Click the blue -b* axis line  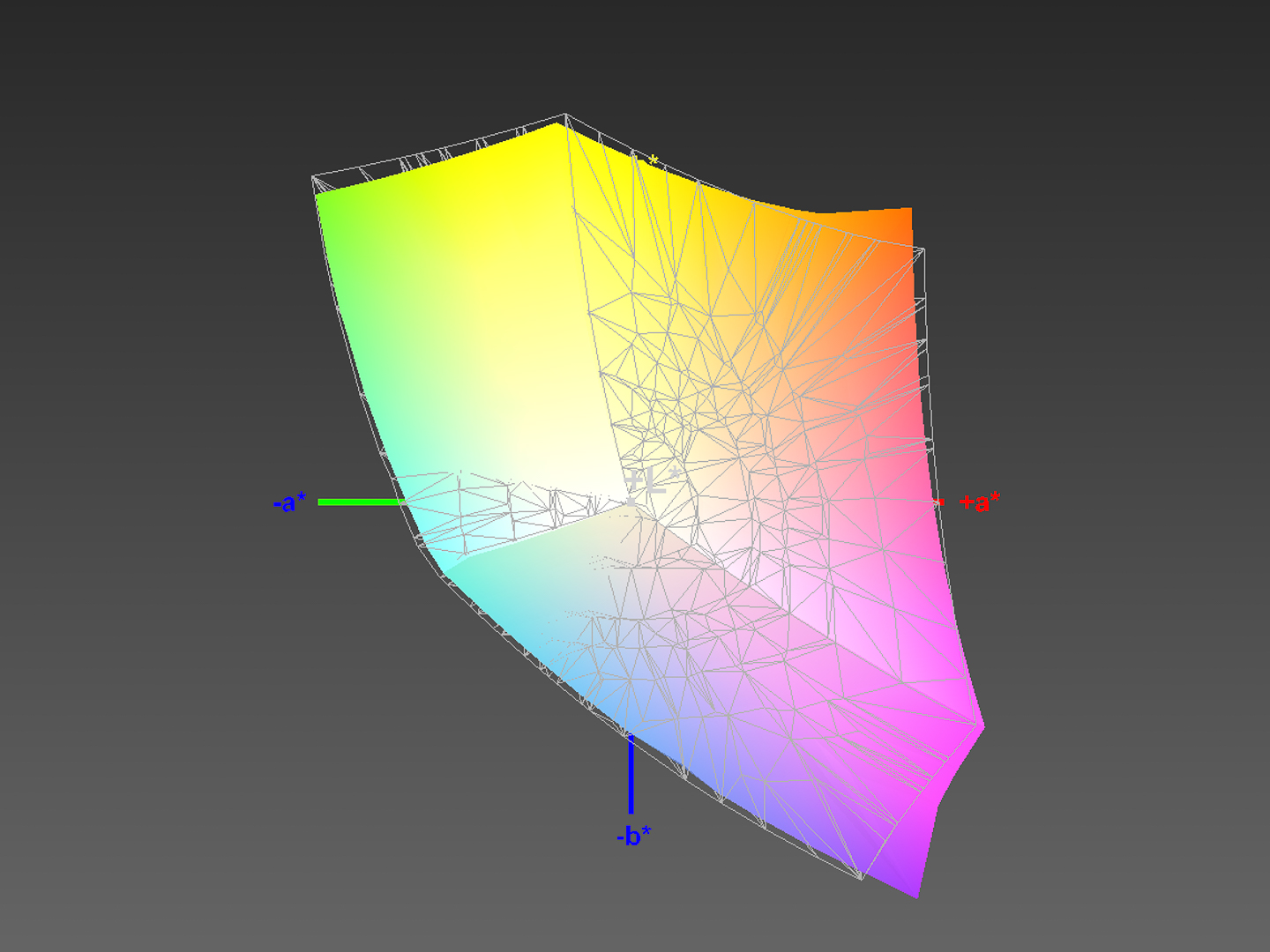pyautogui.click(x=631, y=776)
